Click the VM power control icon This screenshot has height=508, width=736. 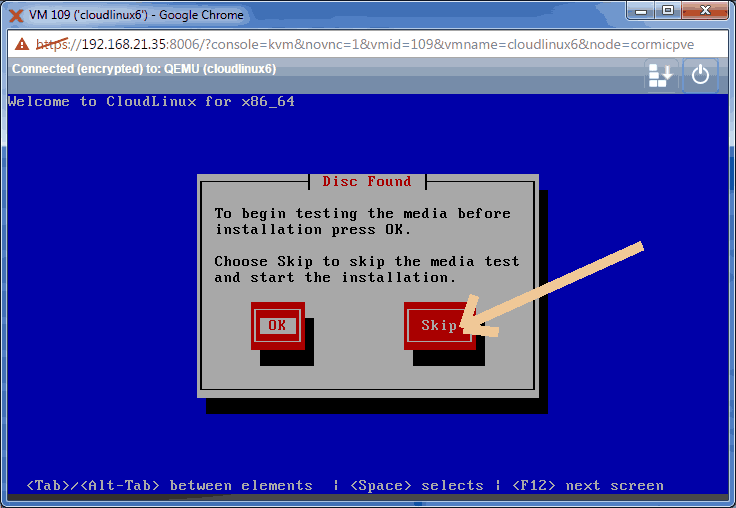click(700, 75)
